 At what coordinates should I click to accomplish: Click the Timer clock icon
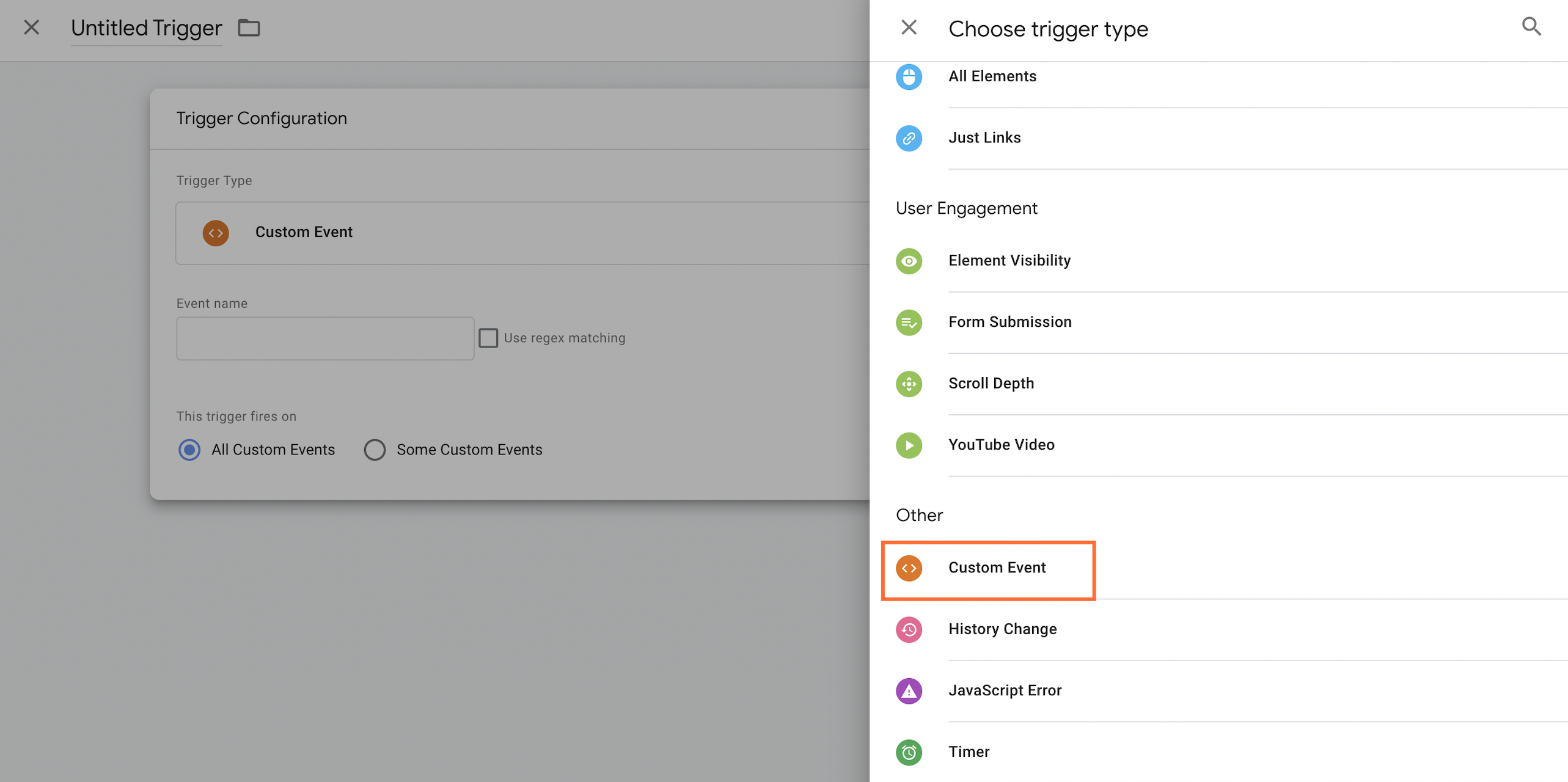coord(909,752)
